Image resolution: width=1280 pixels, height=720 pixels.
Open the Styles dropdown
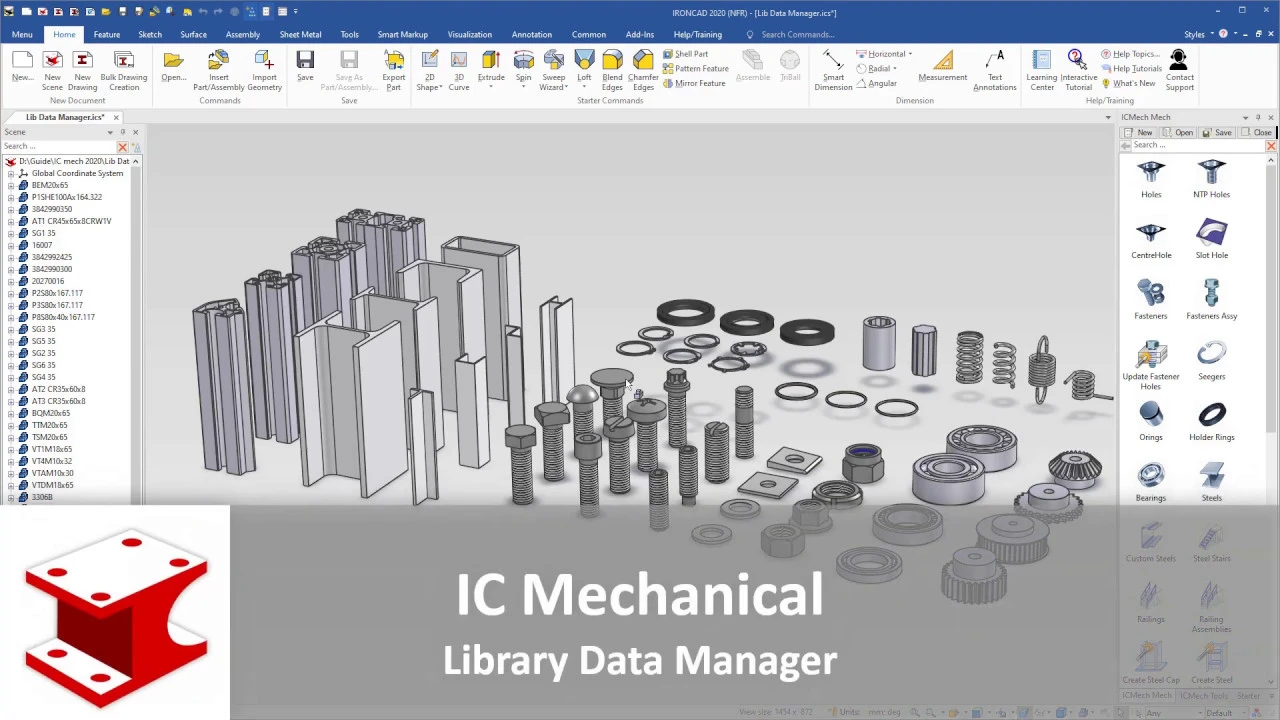point(1198,34)
